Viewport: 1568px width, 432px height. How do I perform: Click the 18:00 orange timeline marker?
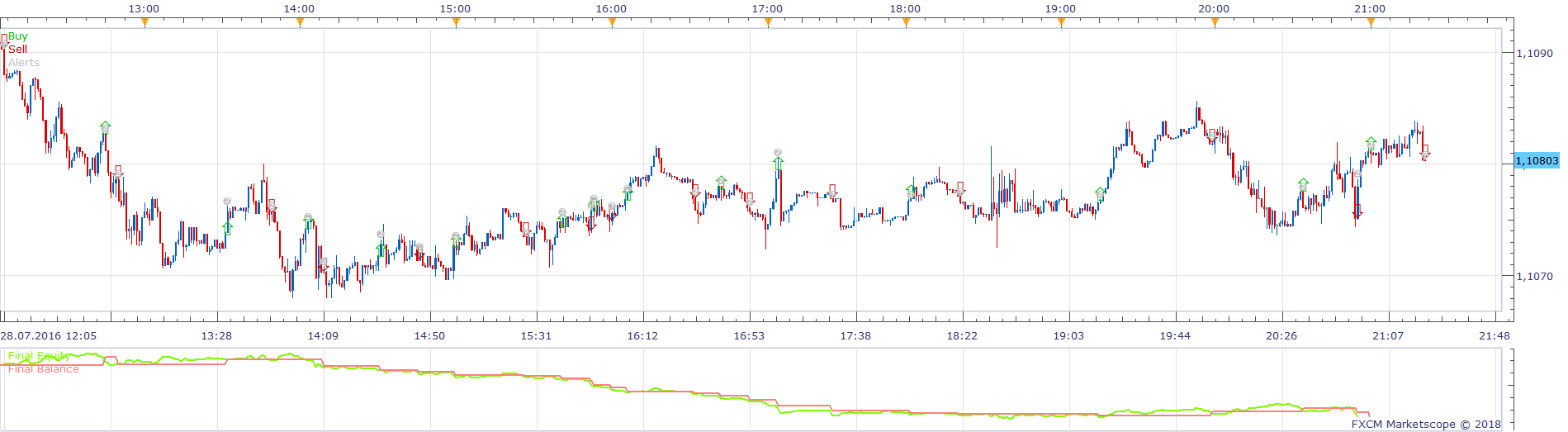click(906, 22)
